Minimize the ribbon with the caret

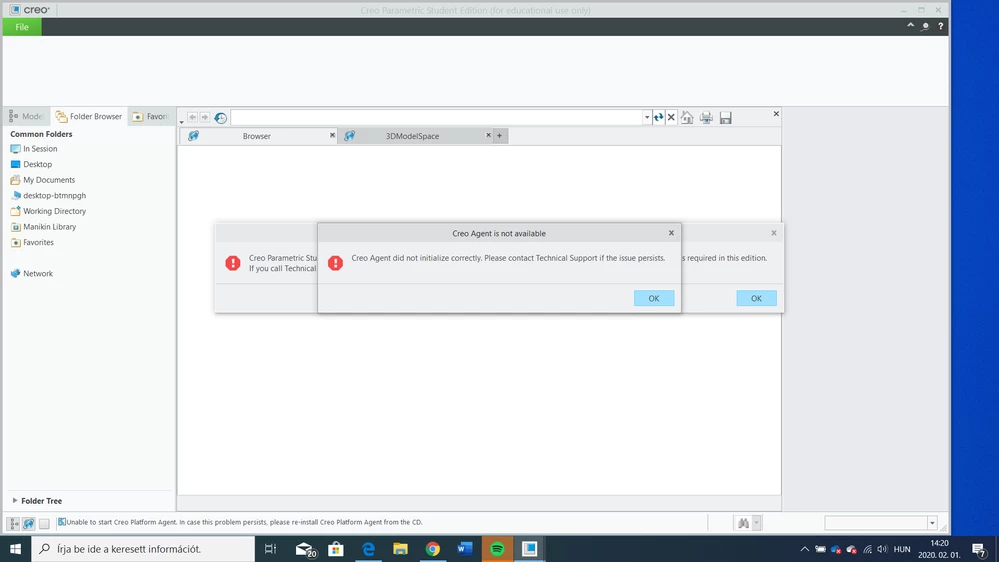910,25
